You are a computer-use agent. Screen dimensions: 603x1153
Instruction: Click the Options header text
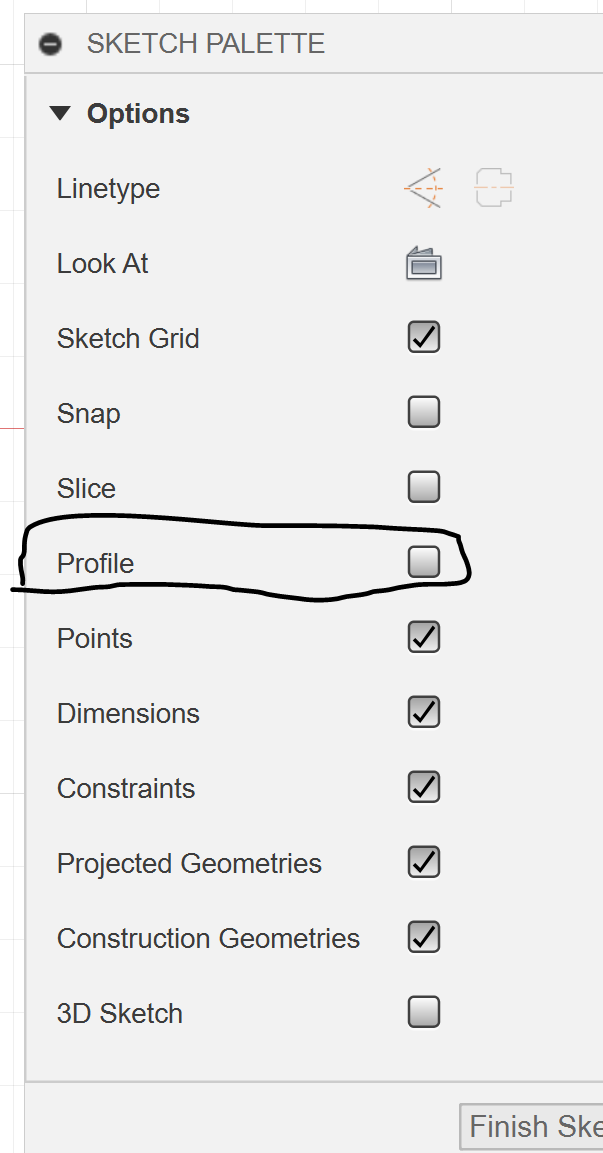[x=137, y=113]
